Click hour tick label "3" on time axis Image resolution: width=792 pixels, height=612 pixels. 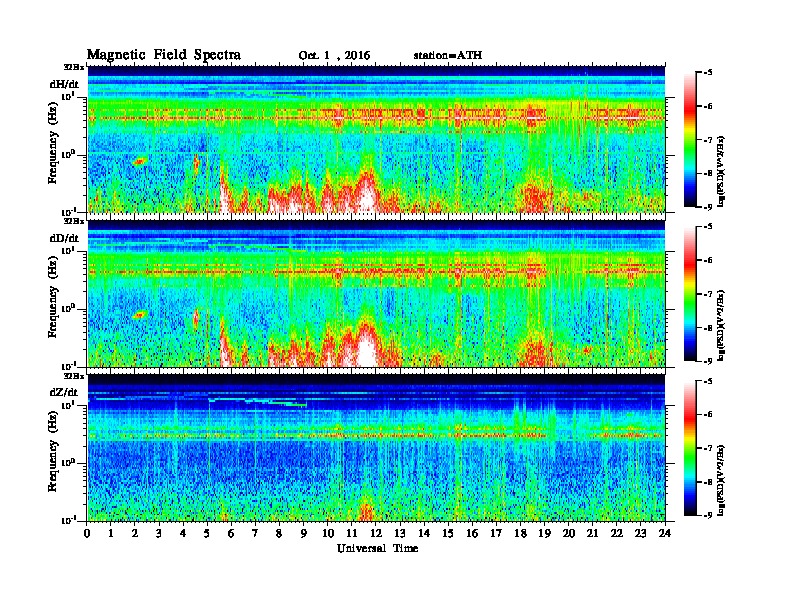159,534
